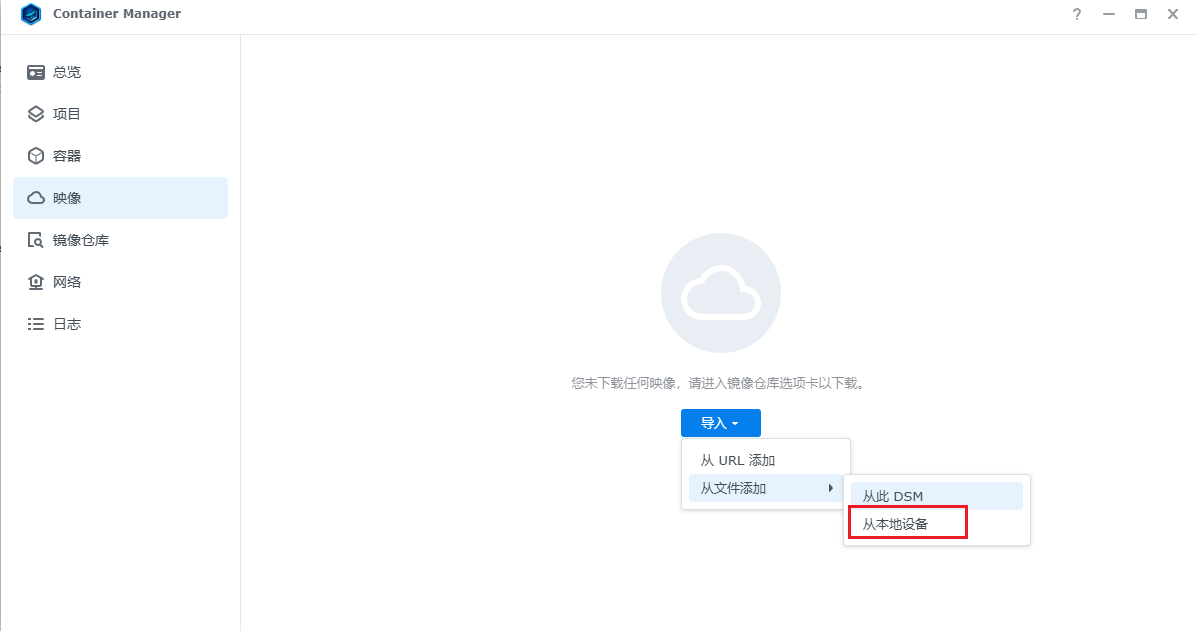The width and height of the screenshot is (1198, 631).
Task: Choose 从 URL 添加 menu entry
Action: pos(738,460)
